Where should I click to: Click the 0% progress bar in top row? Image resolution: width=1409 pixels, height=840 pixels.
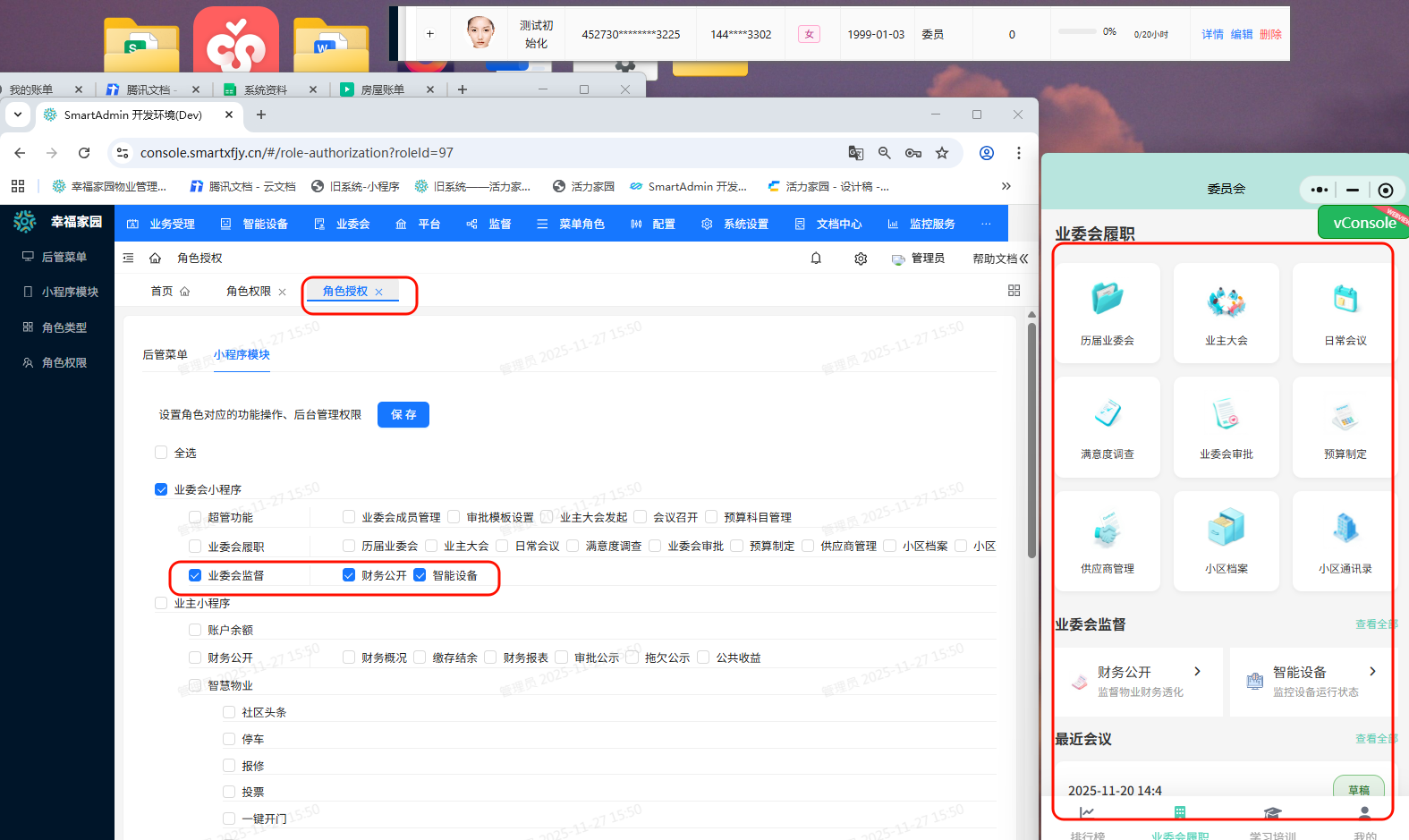(1077, 31)
